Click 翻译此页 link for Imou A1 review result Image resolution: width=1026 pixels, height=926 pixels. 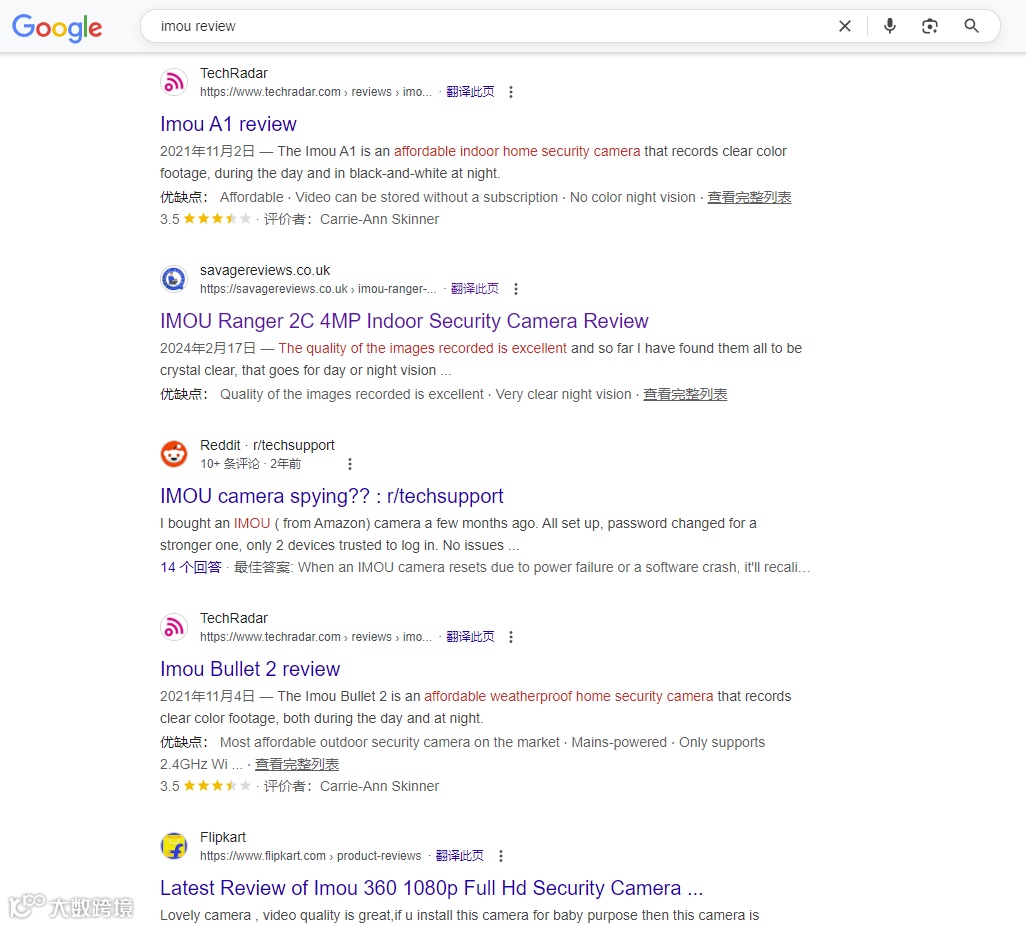pyautogui.click(x=470, y=92)
